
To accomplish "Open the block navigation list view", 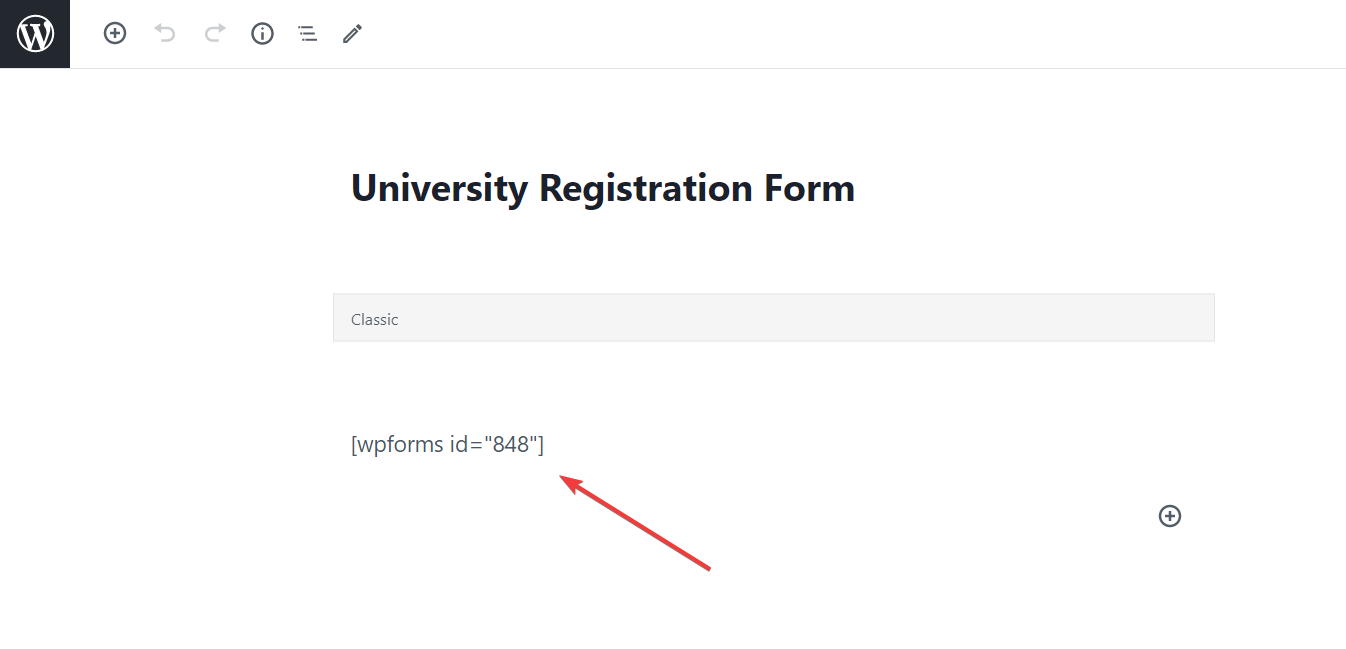I will 307,34.
